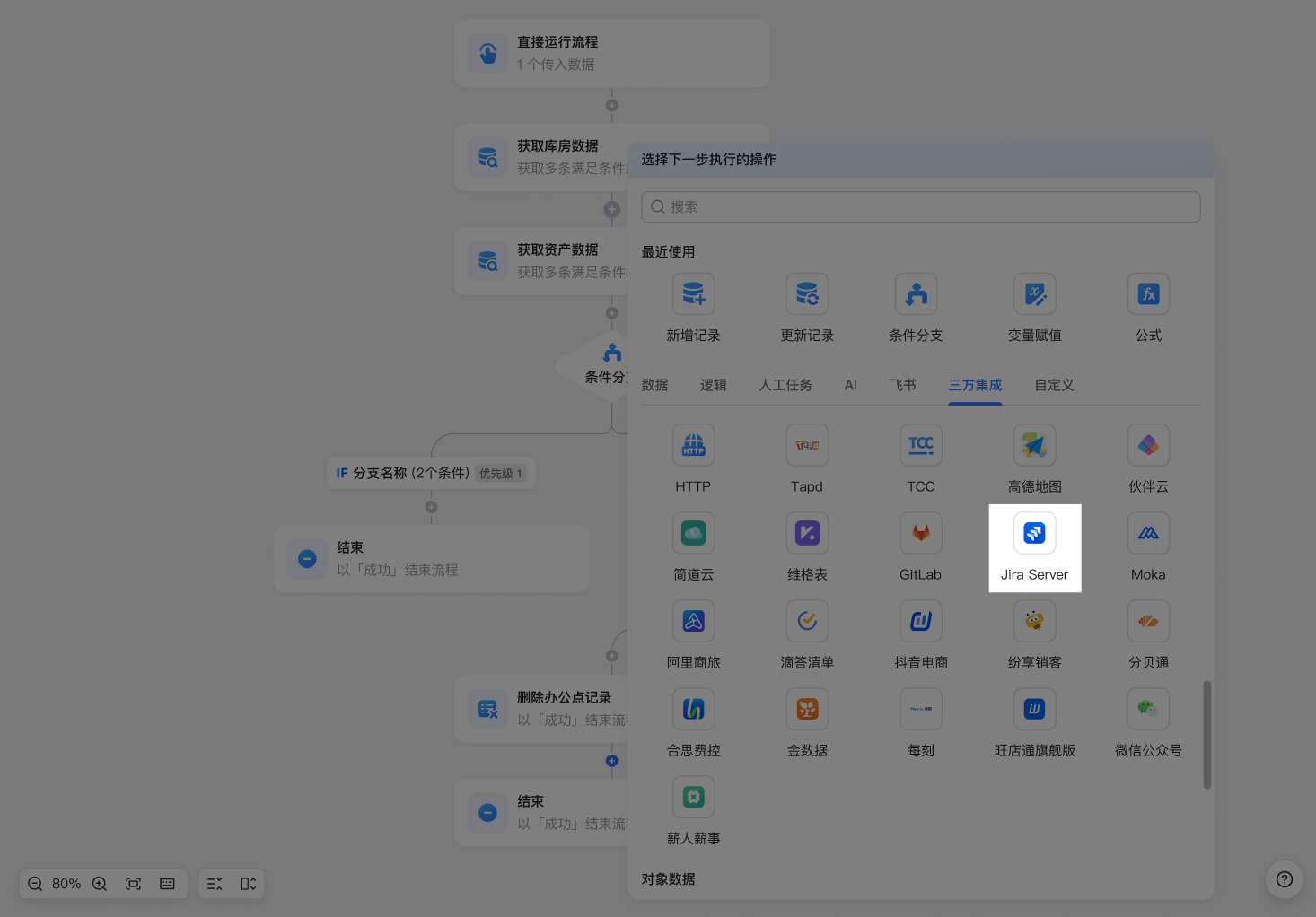Open the 获取资产数据 node

click(x=541, y=261)
